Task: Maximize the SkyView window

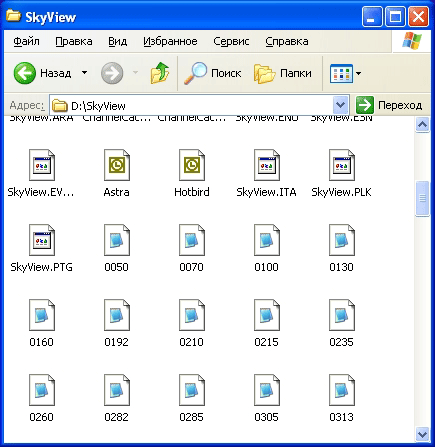Action: point(395,17)
